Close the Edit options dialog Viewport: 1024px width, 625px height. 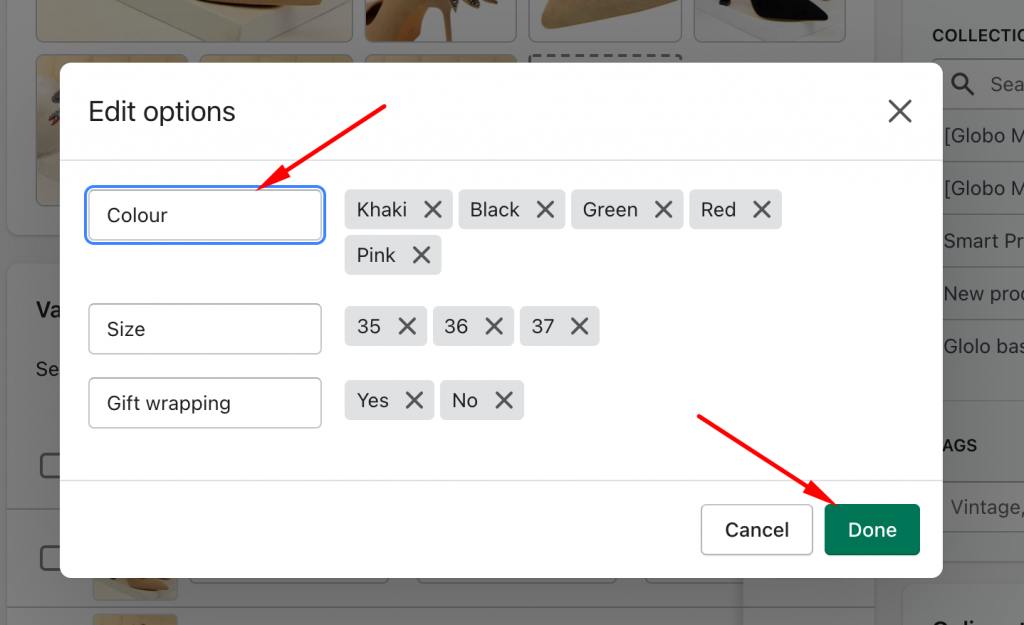coord(899,111)
